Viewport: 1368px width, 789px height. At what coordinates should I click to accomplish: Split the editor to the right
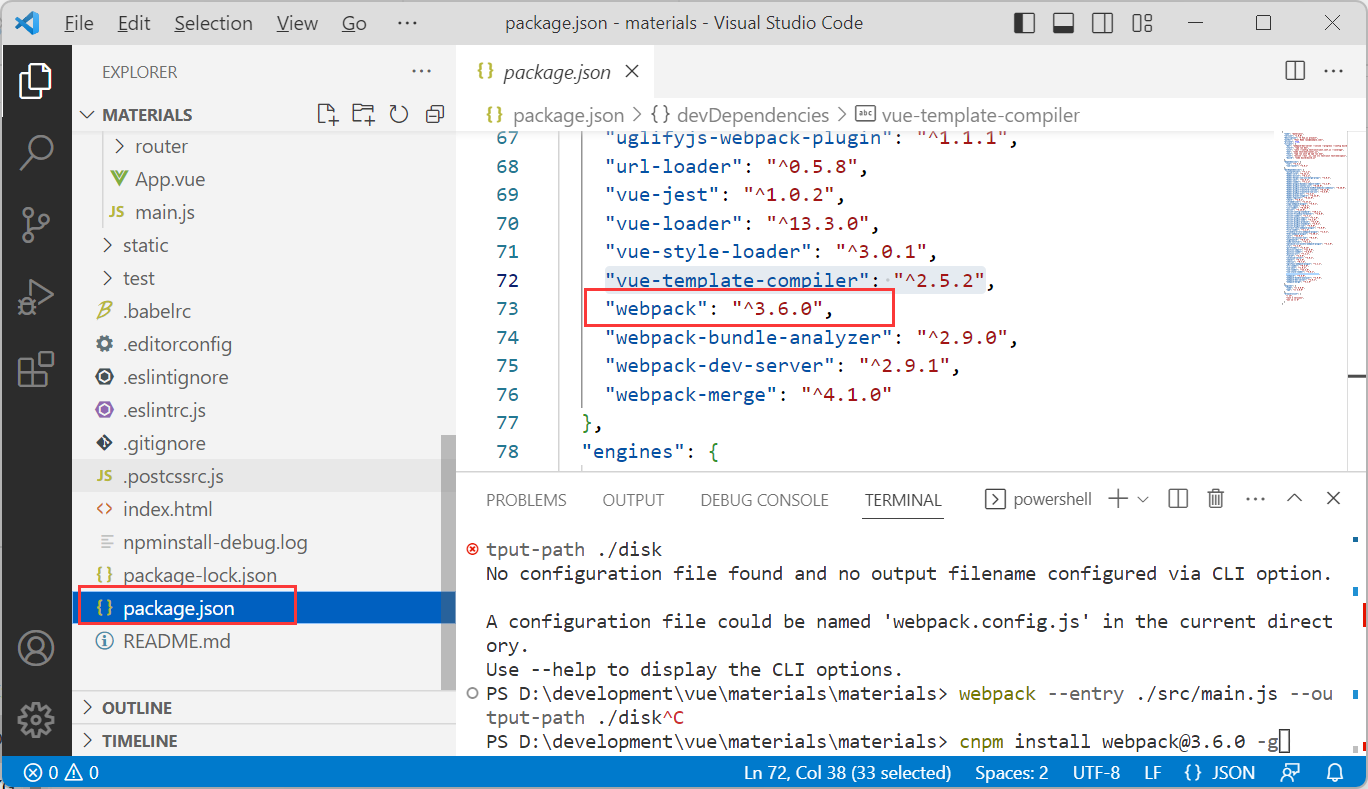(1295, 71)
